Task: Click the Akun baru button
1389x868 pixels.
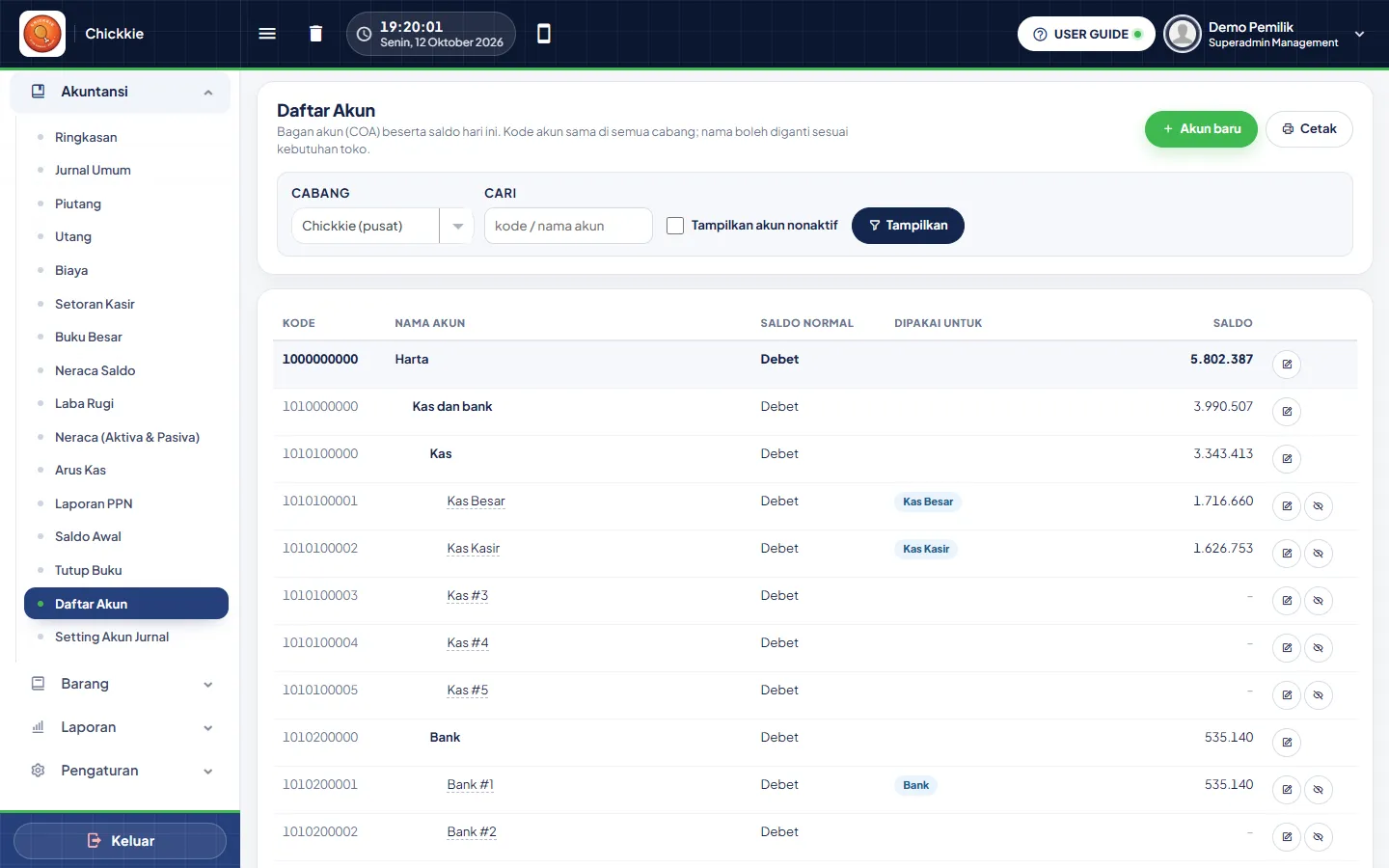Action: pyautogui.click(x=1201, y=129)
